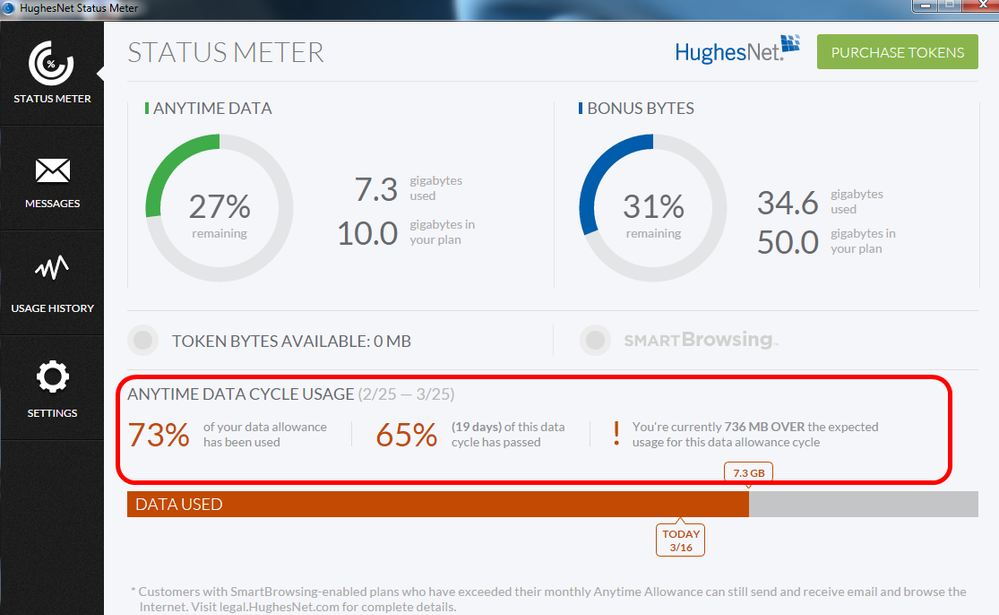
Task: Click the Today 3/16 date marker
Action: (680, 540)
